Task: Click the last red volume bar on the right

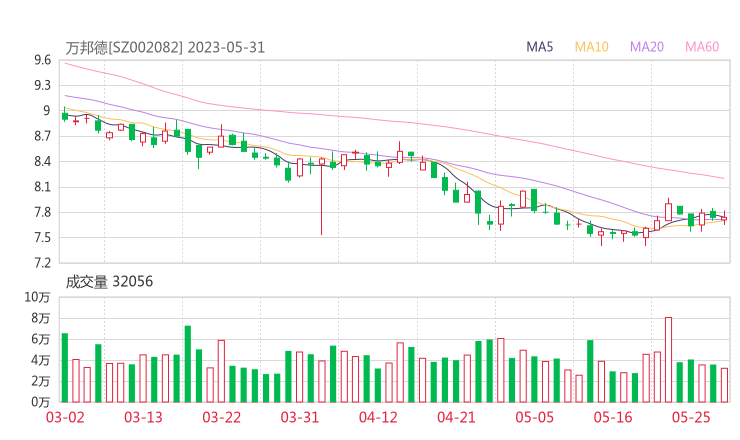Action: [724, 385]
